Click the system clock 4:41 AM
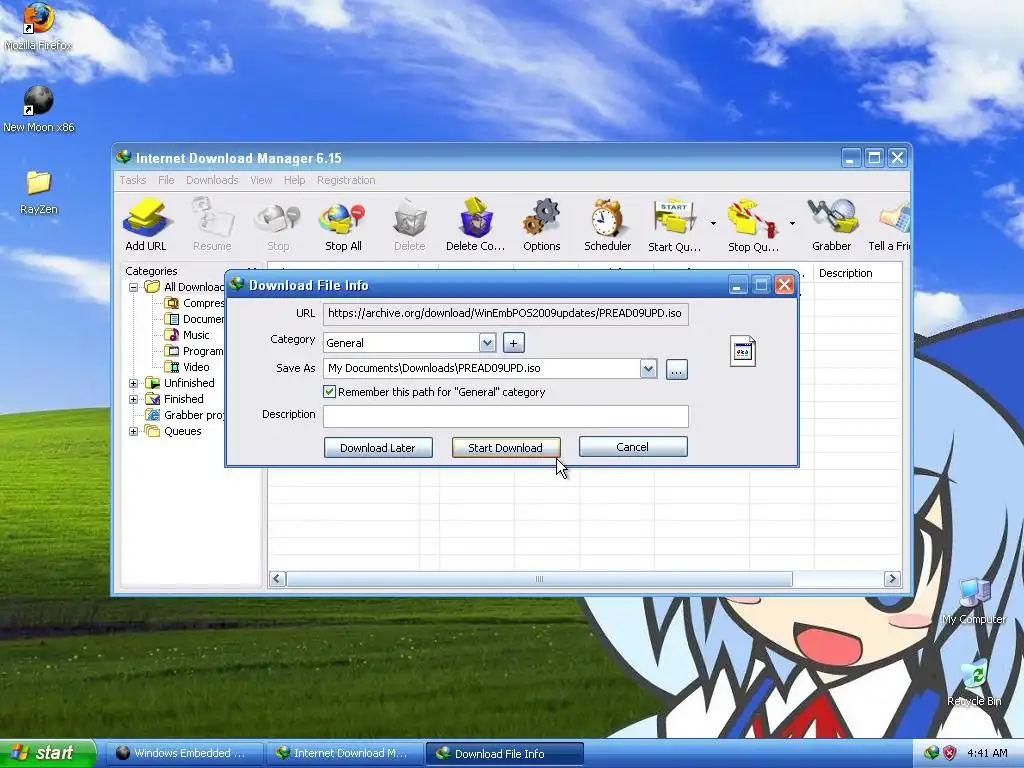1024x768 pixels. pyautogui.click(x=987, y=753)
